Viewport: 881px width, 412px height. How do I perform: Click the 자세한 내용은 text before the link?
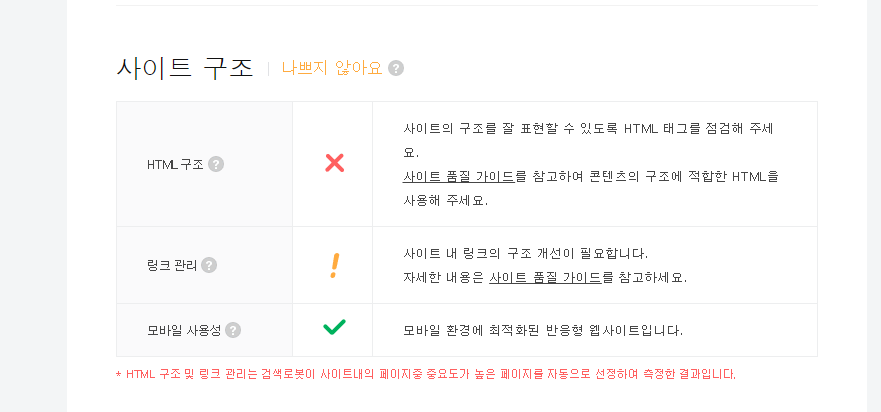(444, 278)
